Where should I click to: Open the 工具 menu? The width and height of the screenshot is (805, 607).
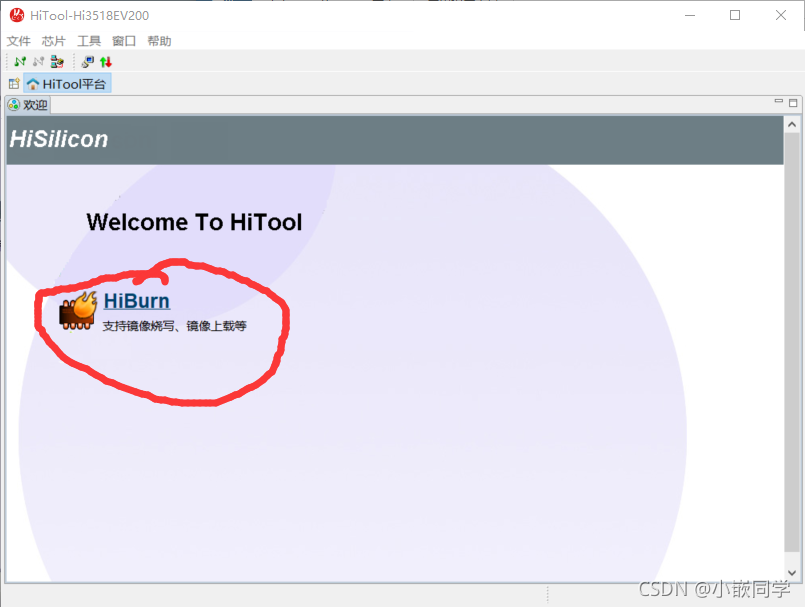pos(89,41)
